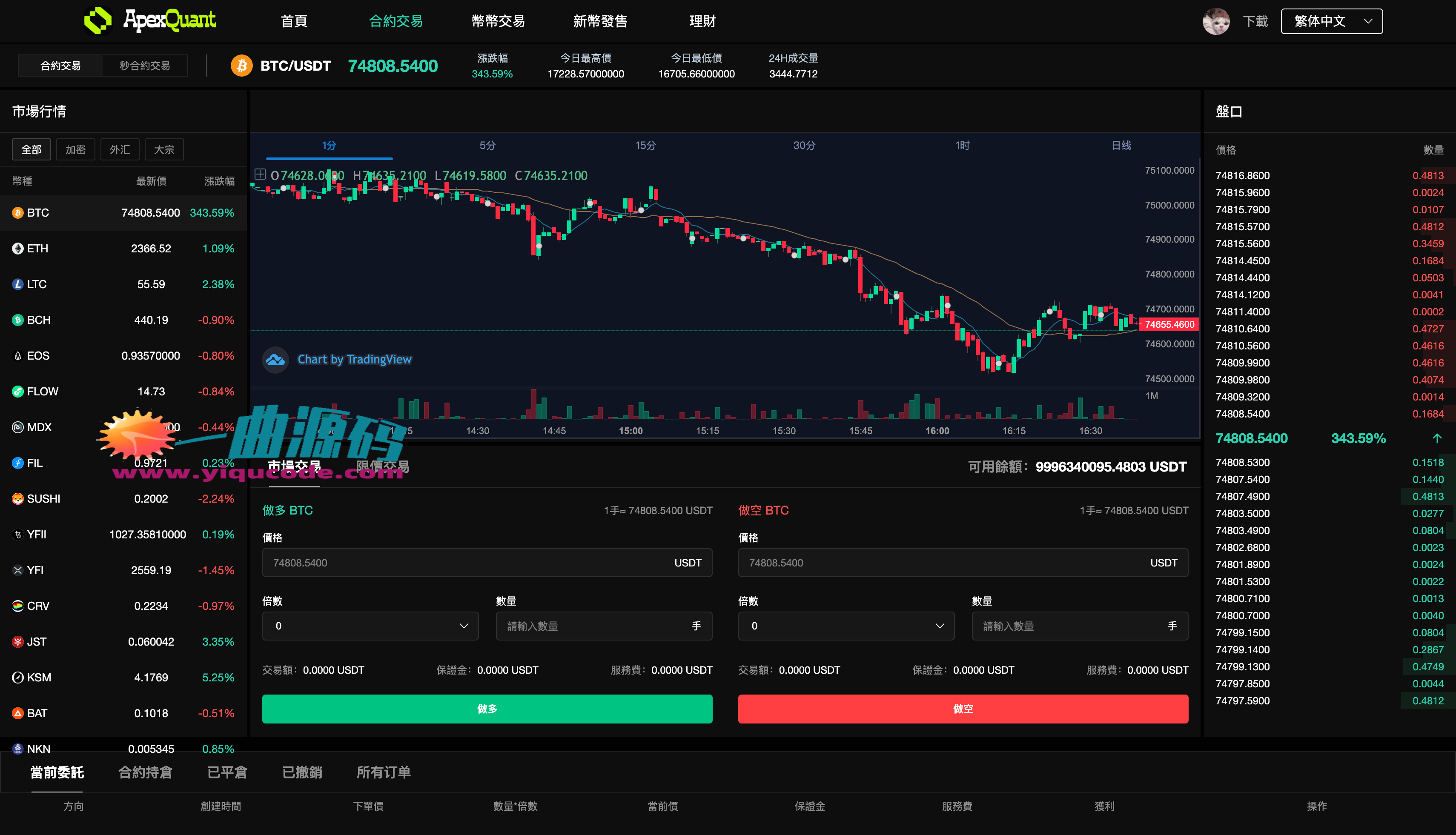1456x835 pixels.
Task: Open the leverage dropdown under 做多 BTC
Action: pos(370,626)
